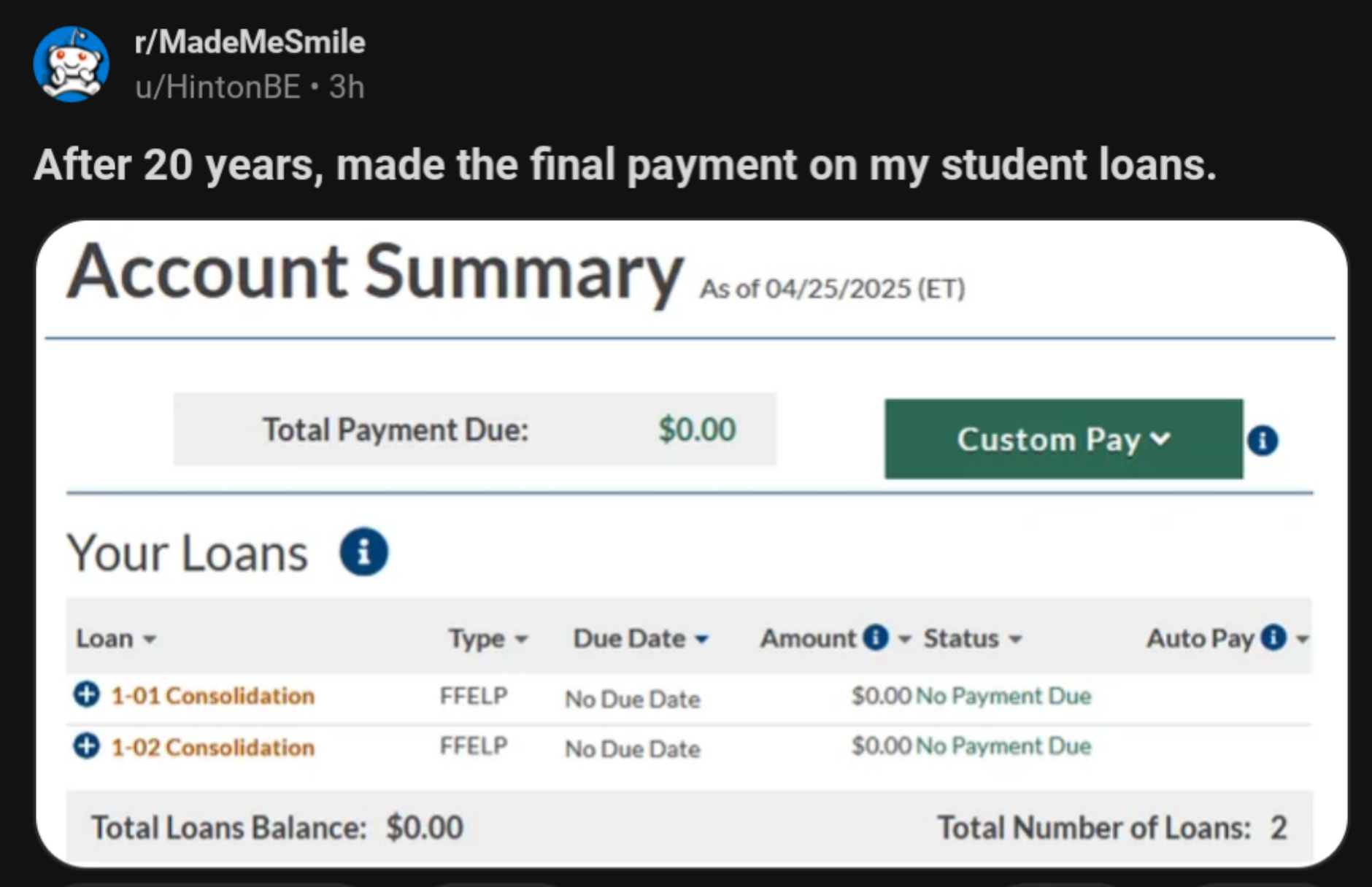The height and width of the screenshot is (887, 1372).
Task: Sort by the Due Date column header
Action: (x=640, y=639)
